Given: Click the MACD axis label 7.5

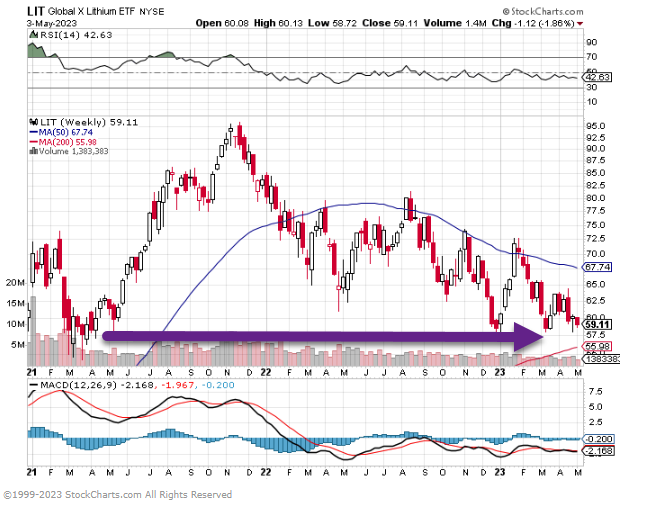Looking at the screenshot, I should click(x=595, y=392).
